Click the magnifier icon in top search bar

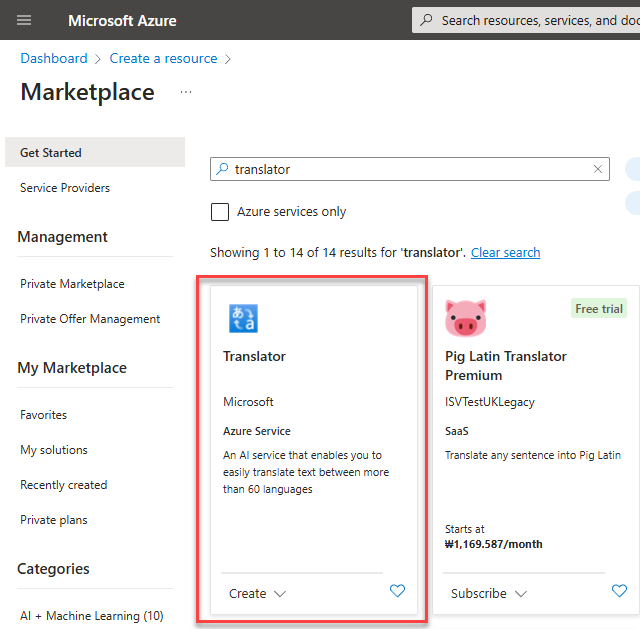(x=427, y=20)
